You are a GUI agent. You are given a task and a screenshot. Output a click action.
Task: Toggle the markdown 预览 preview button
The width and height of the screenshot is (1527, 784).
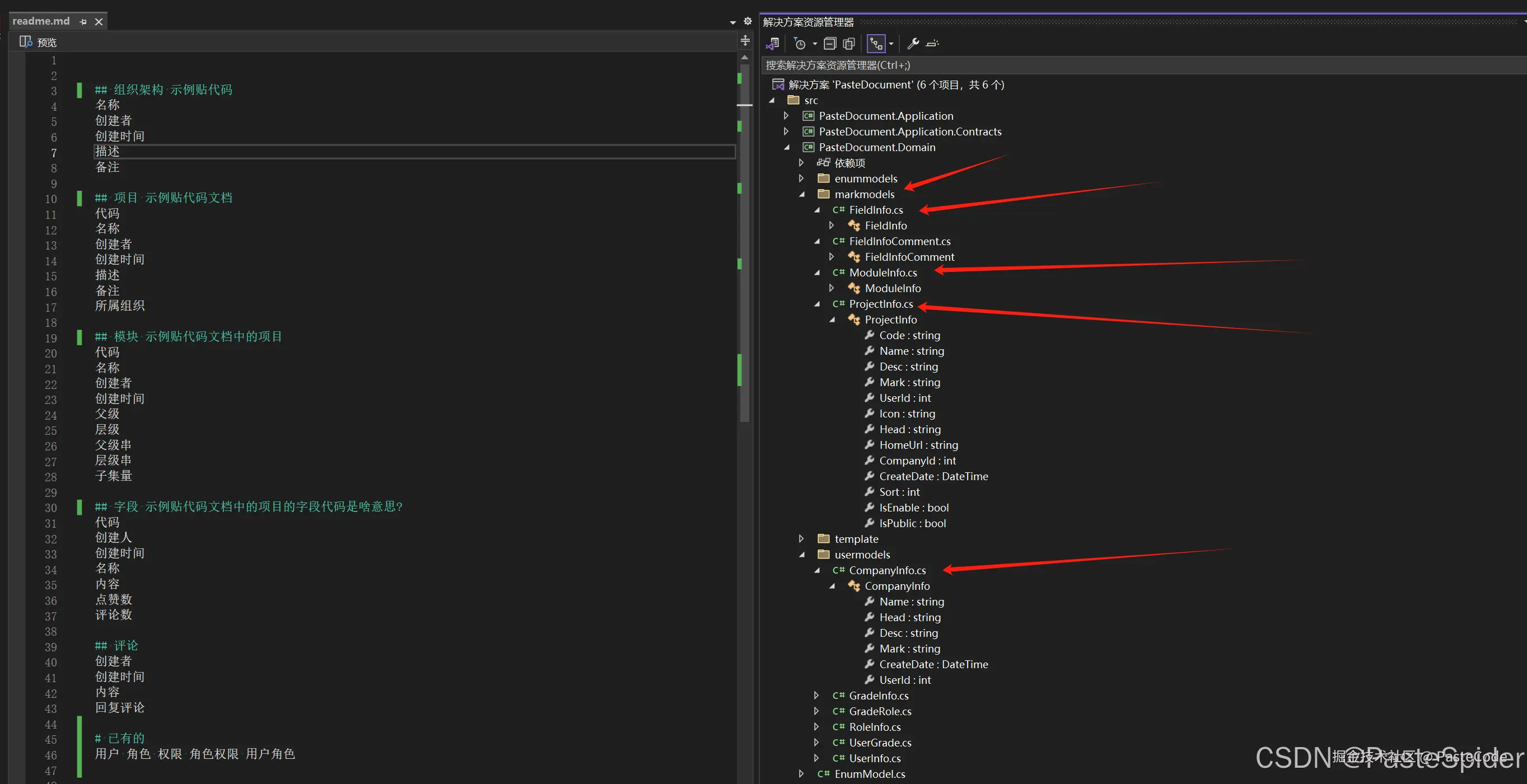click(x=39, y=42)
